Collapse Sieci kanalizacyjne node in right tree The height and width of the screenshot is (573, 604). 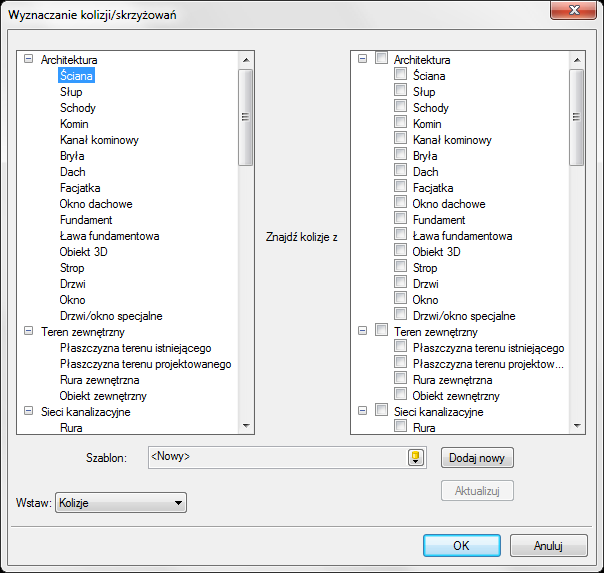coord(362,411)
